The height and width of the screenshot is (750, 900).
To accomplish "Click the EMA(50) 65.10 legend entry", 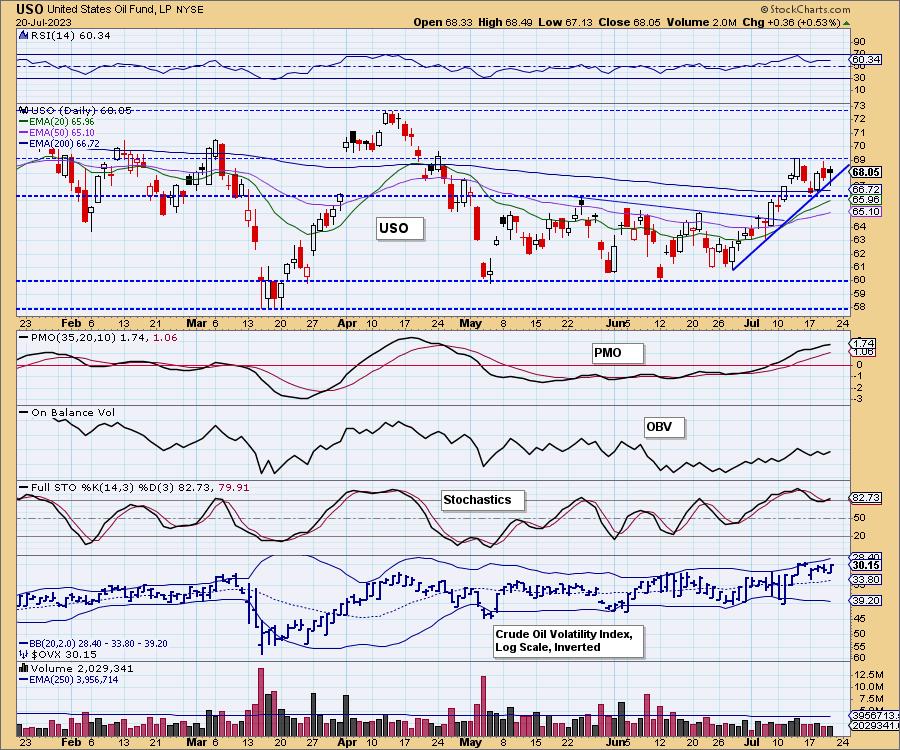I will [56, 133].
